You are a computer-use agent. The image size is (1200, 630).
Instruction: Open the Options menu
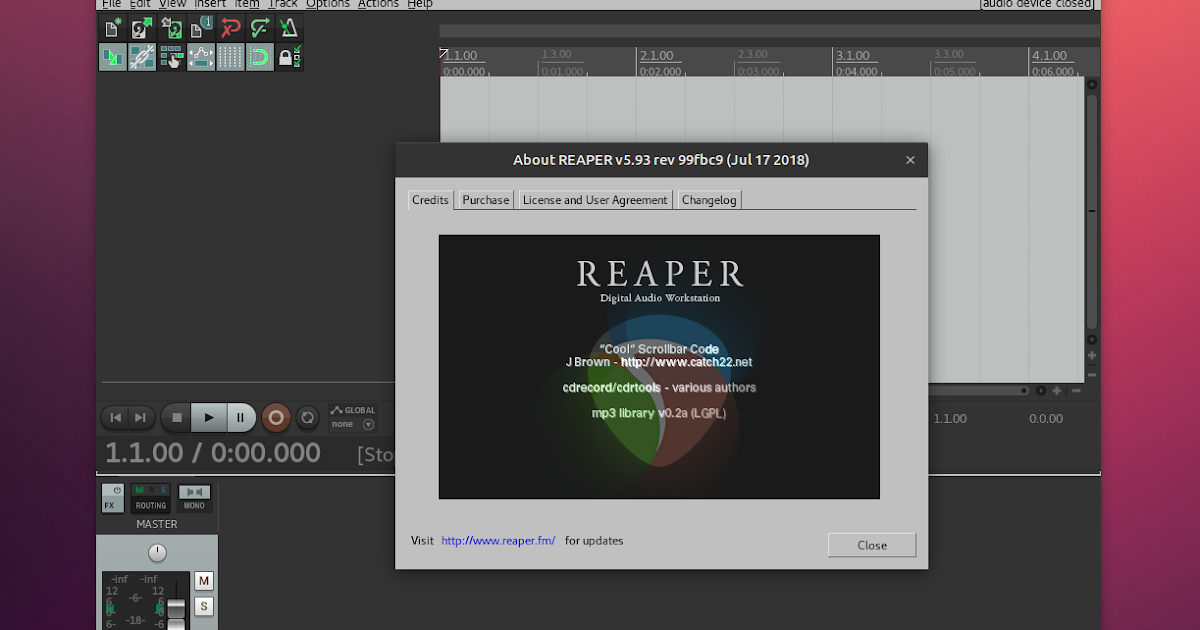(x=327, y=4)
